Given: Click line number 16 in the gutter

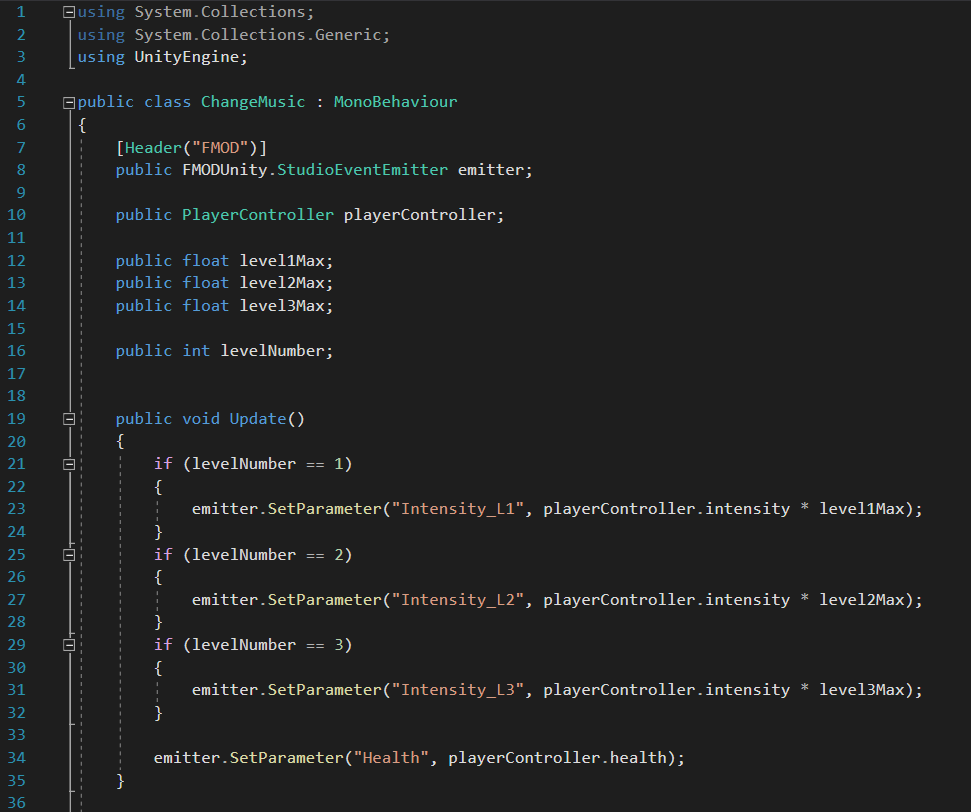Looking at the screenshot, I should click(x=21, y=351).
